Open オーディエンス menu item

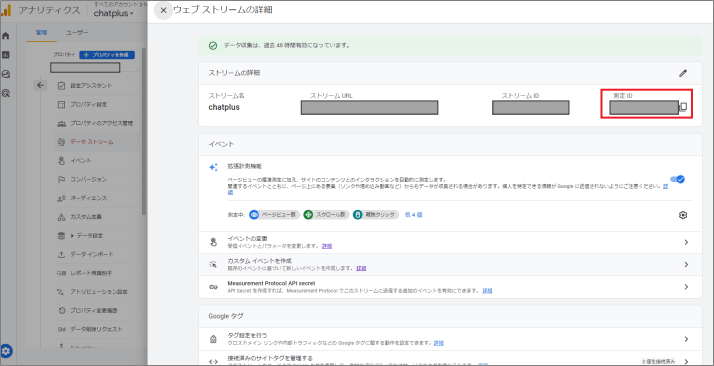(96, 198)
